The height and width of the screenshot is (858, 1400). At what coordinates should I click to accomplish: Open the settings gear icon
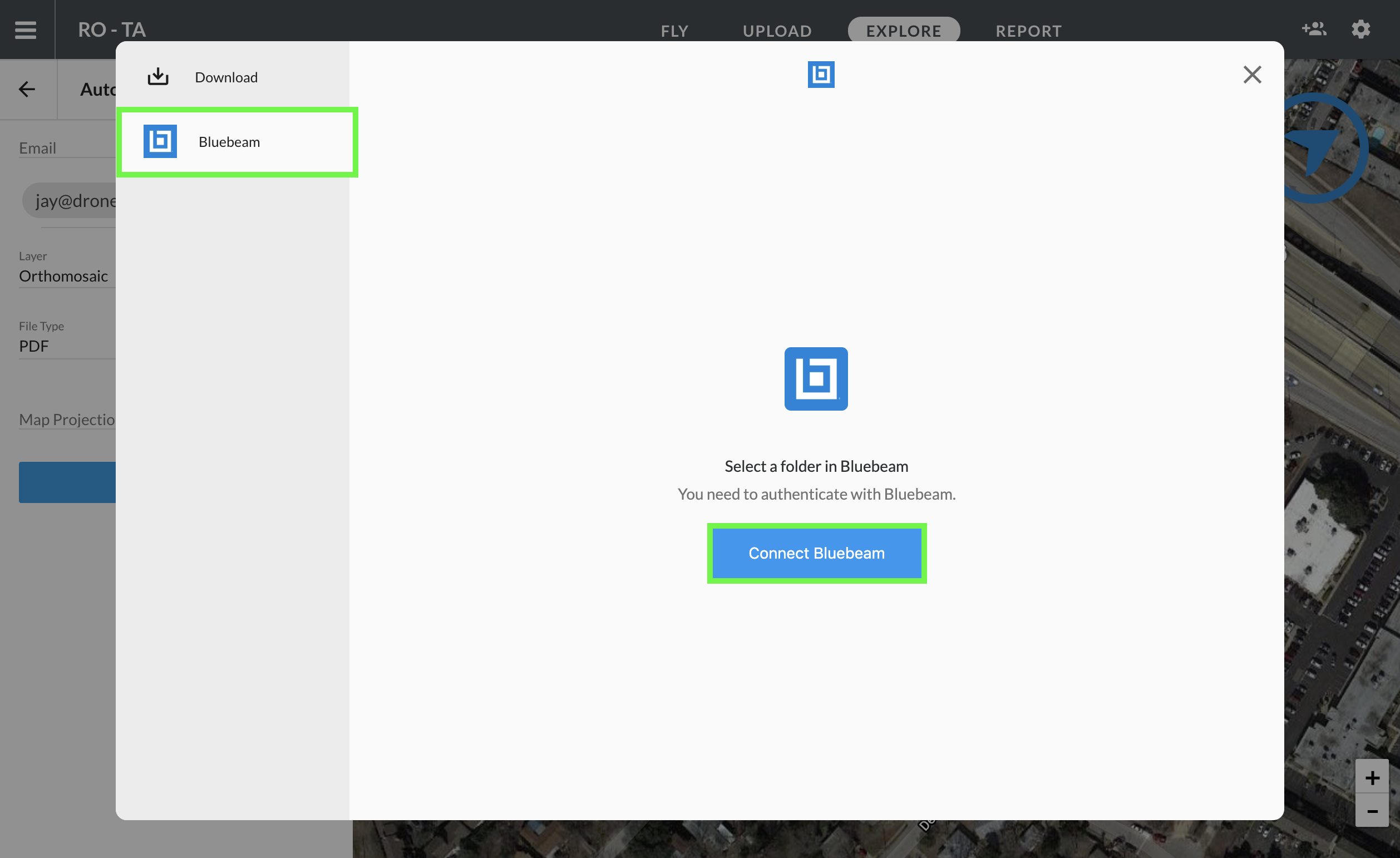pyautogui.click(x=1360, y=29)
